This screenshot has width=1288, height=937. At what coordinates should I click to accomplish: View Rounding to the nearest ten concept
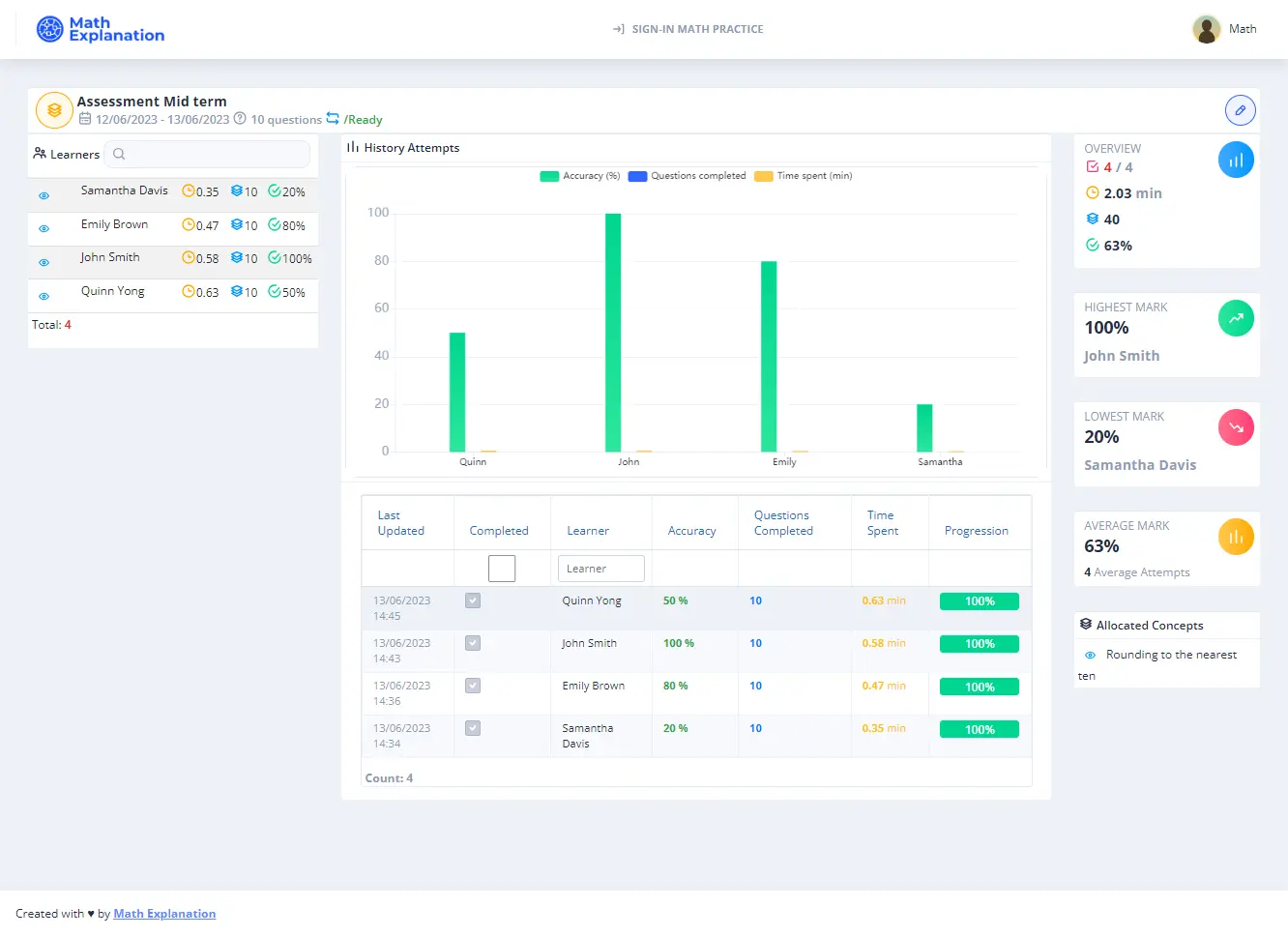click(x=1090, y=655)
